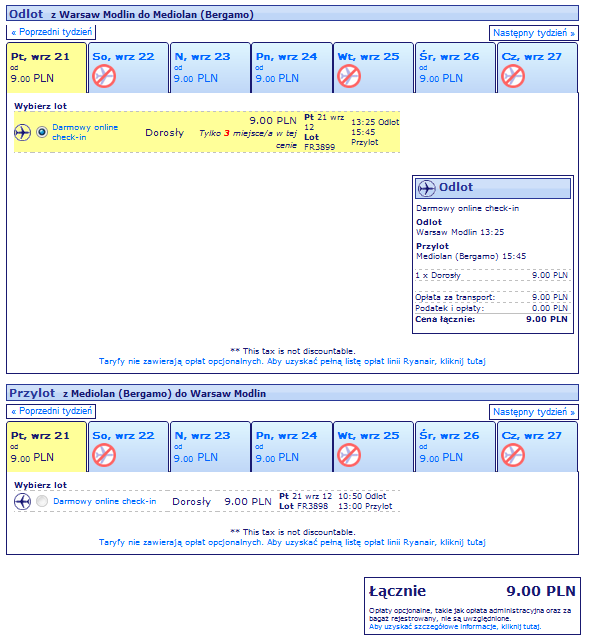
Task: Open Odlot tab Pt, wrz 21
Action: tap(47, 68)
